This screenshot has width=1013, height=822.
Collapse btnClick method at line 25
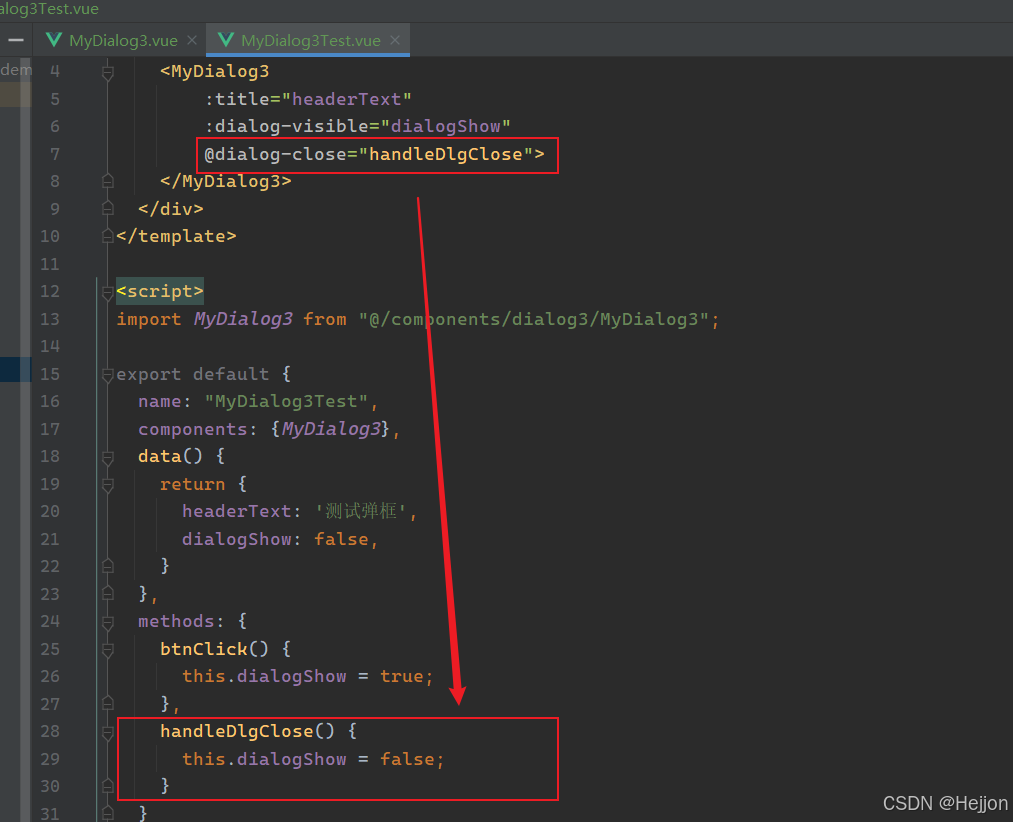pyautogui.click(x=108, y=650)
